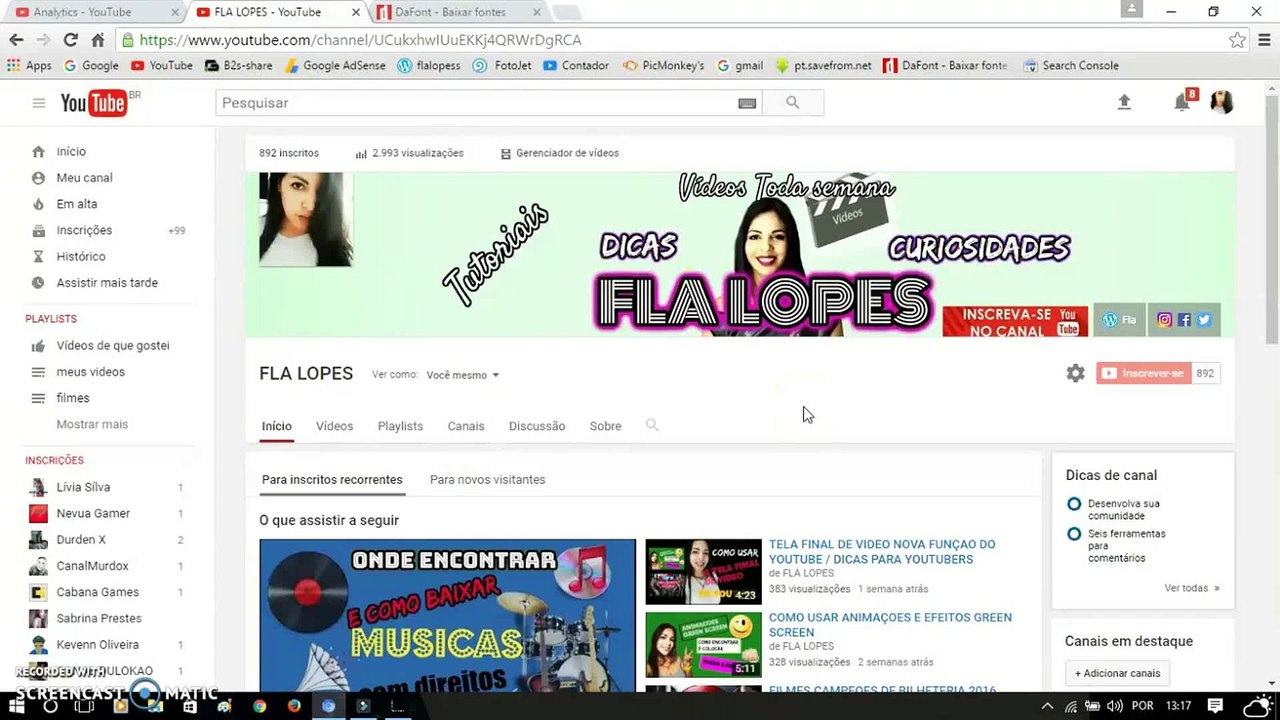Image resolution: width=1280 pixels, height=720 pixels.
Task: Reload the page in Chrome
Action: 70,40
